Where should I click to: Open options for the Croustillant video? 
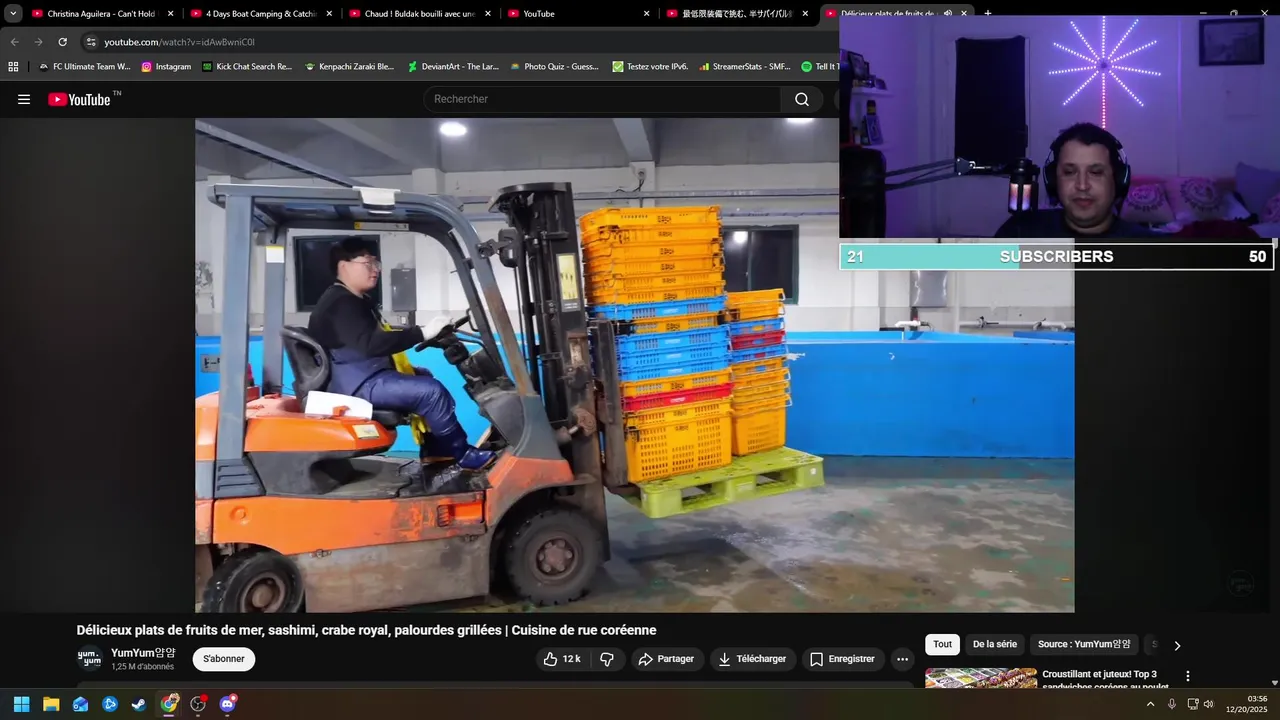1188,677
